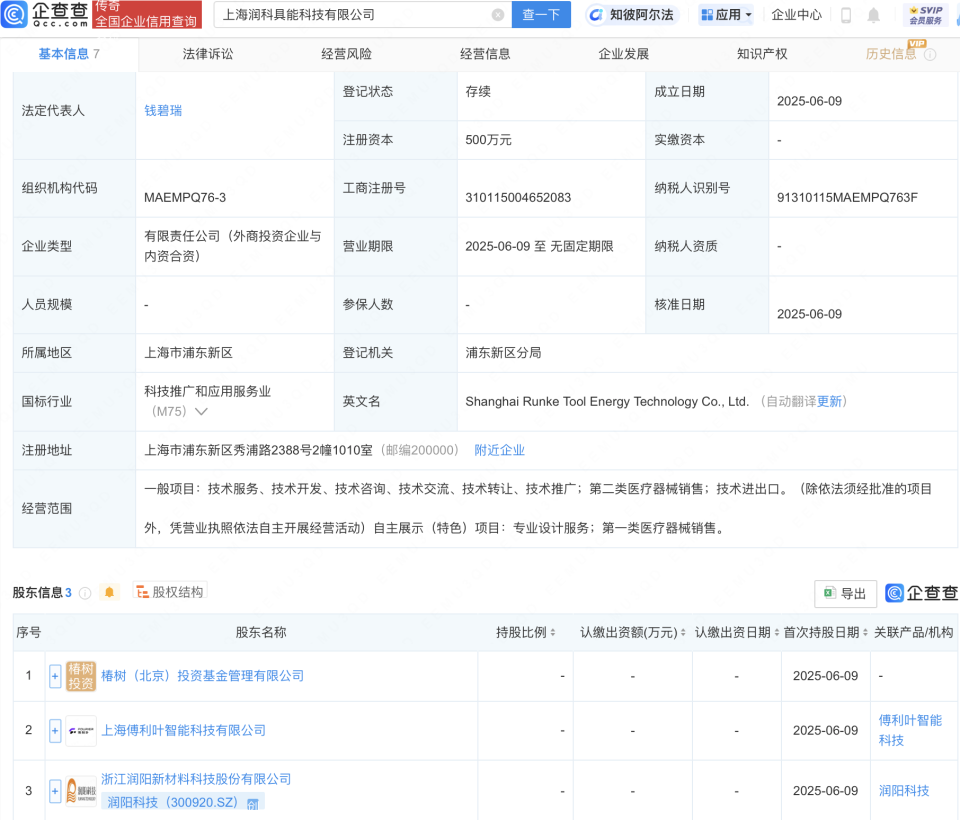Screen dimensions: 960x820
Task: Click the shareholder alert bell icon
Action: 110,592
